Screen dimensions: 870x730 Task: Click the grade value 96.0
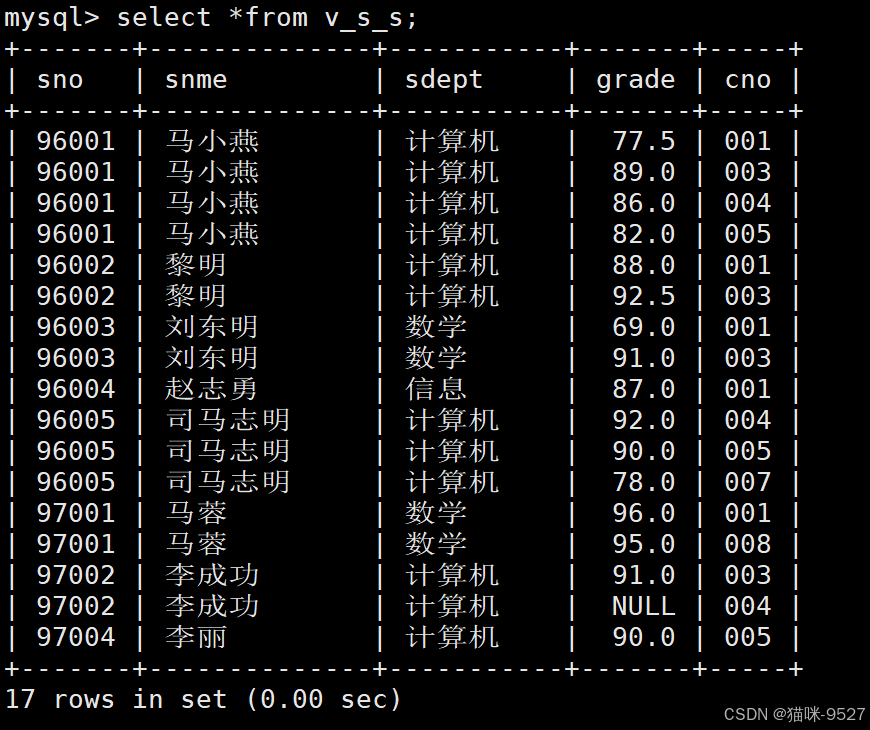(644, 514)
